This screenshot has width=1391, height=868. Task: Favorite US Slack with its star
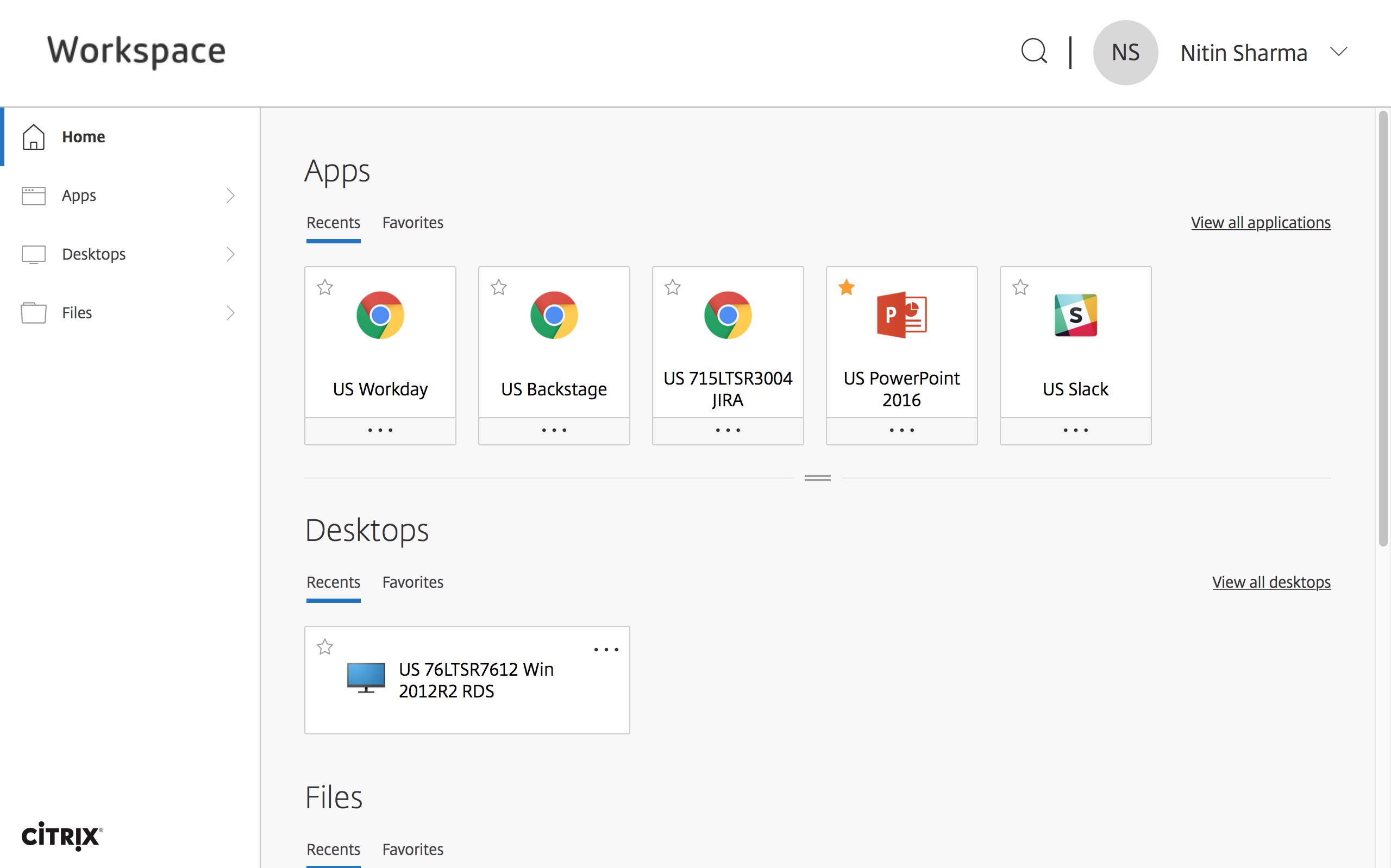pos(1020,287)
